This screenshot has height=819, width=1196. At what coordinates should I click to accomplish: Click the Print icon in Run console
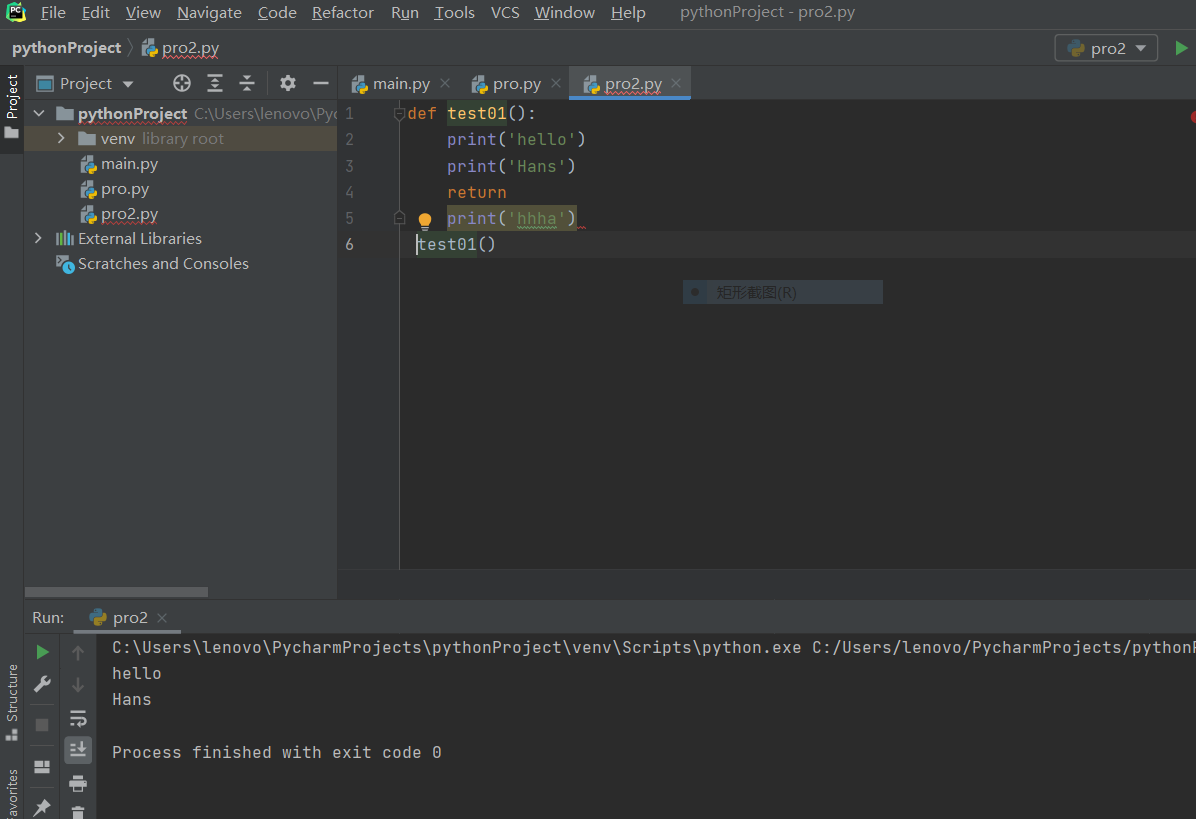(x=78, y=783)
